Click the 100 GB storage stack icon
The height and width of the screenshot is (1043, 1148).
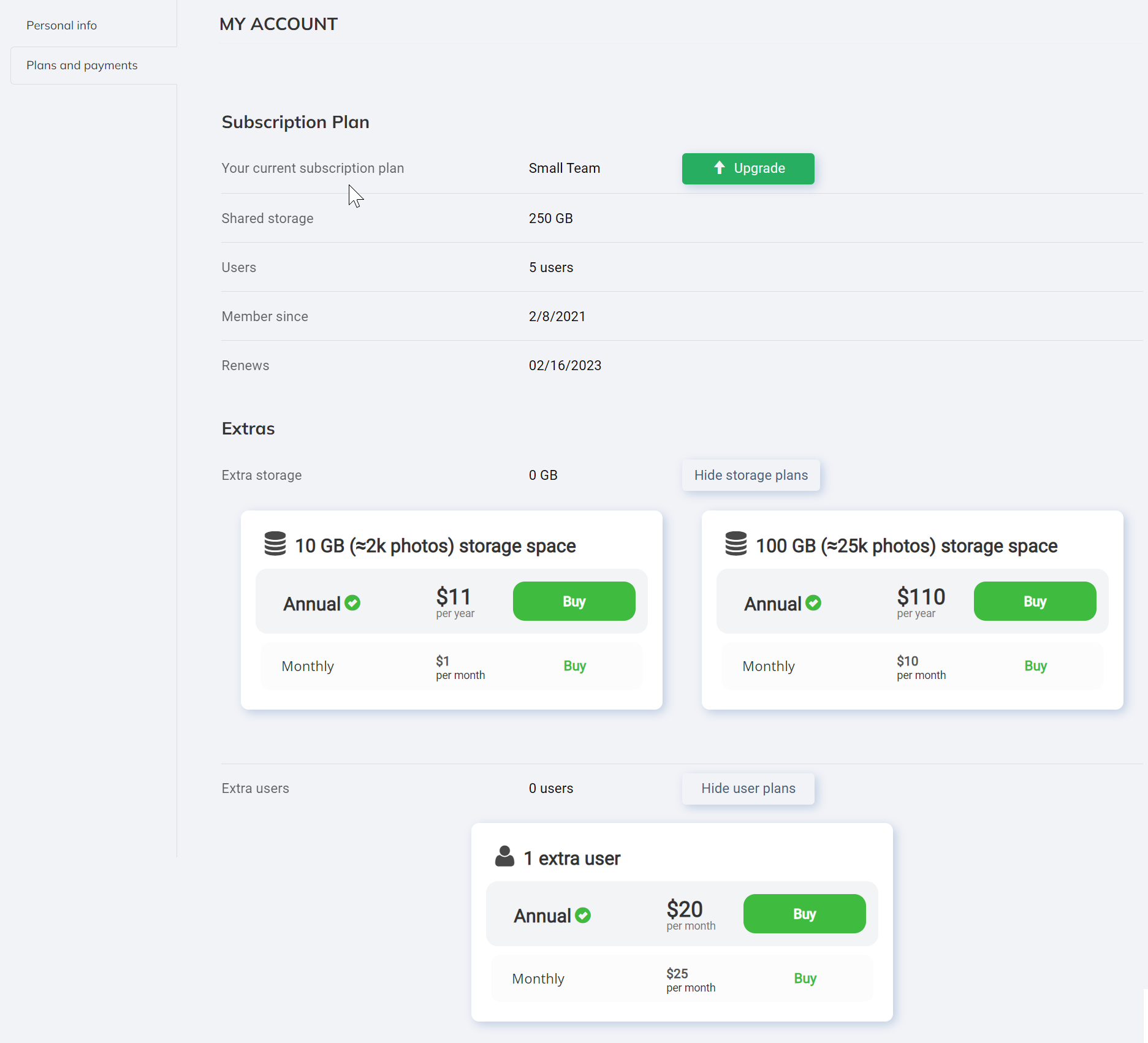tap(736, 544)
